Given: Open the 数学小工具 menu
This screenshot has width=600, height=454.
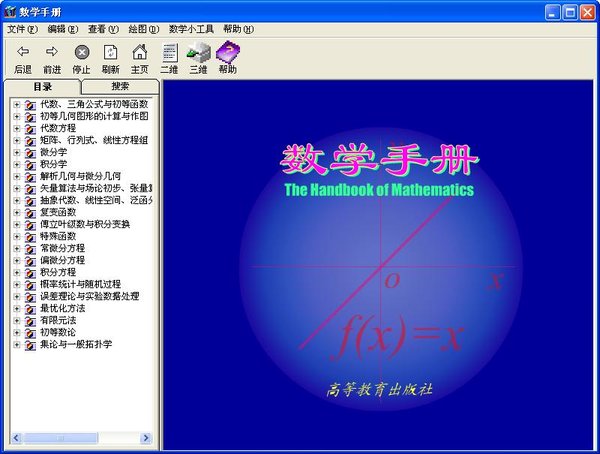Looking at the screenshot, I should (190, 29).
